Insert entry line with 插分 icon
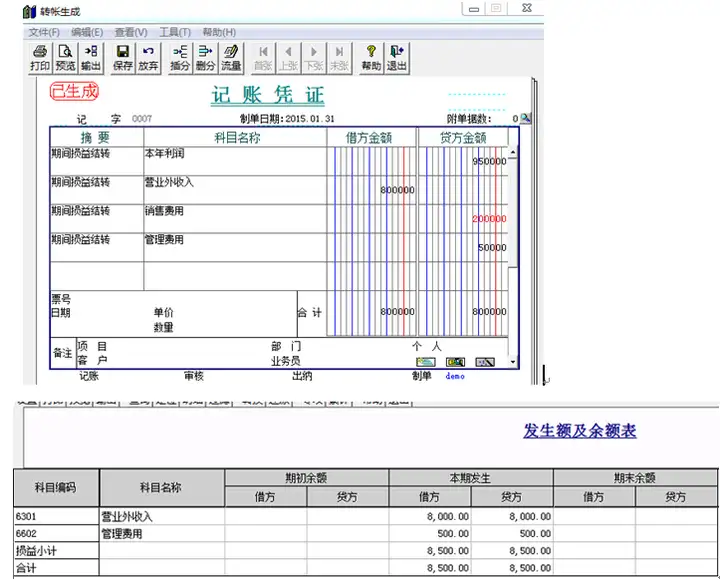The width and height of the screenshot is (720, 580). pos(180,58)
